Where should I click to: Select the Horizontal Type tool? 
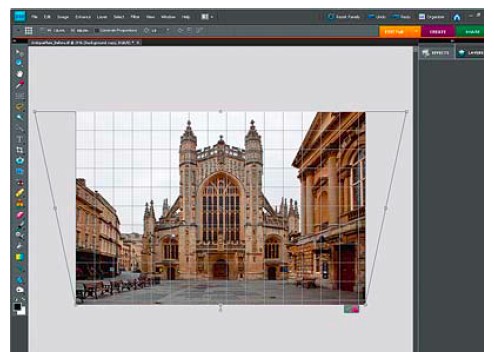[20, 139]
